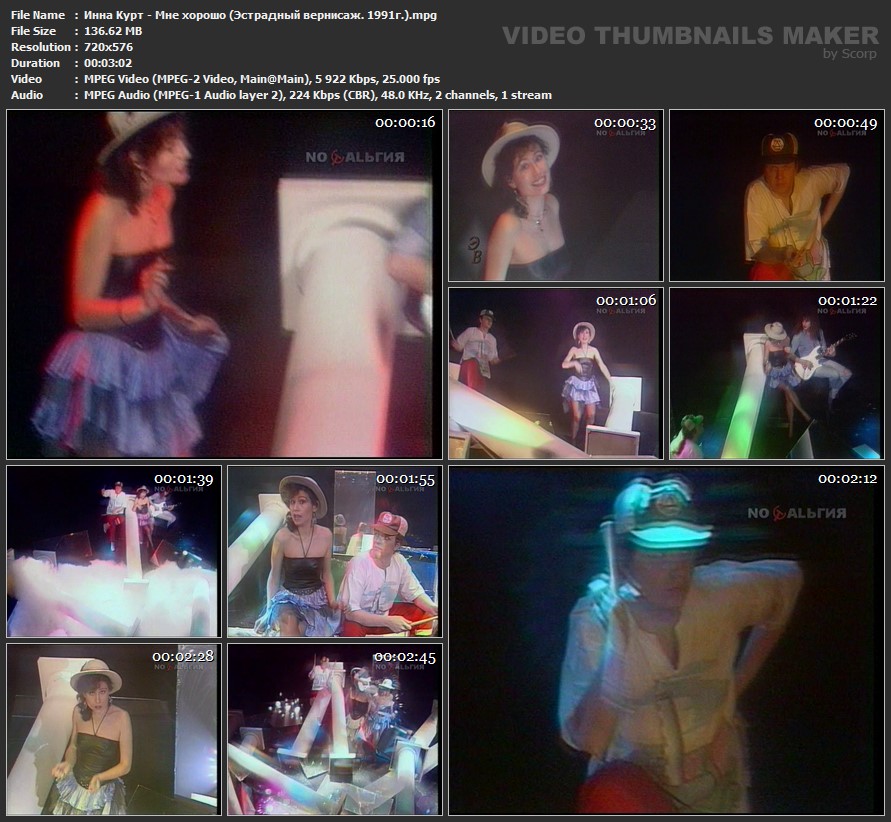Screen dimensions: 891x822
Task: Select the thumbnail stamped 00:02:28
Action: click(113, 728)
